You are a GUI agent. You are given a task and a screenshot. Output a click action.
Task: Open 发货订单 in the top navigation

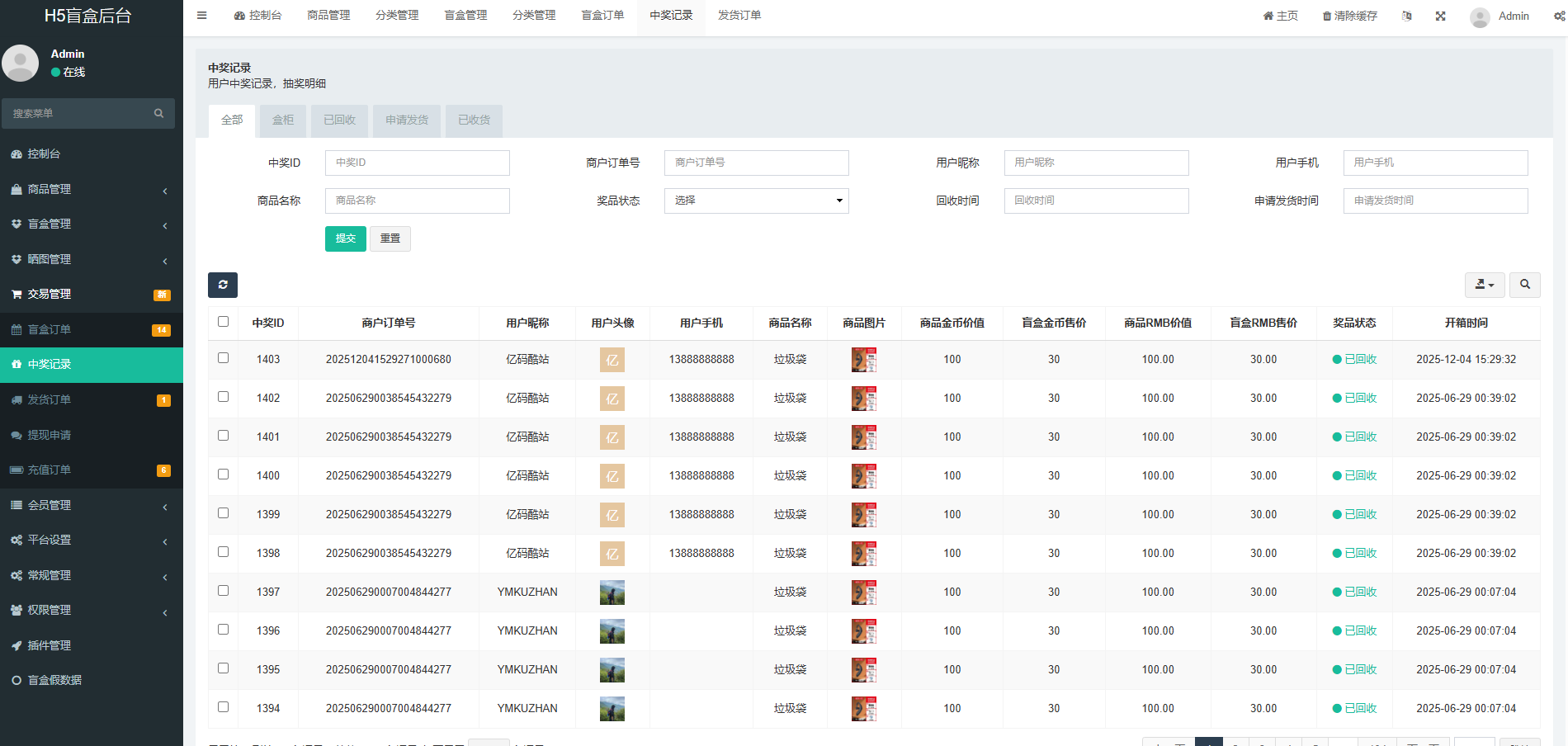point(739,15)
